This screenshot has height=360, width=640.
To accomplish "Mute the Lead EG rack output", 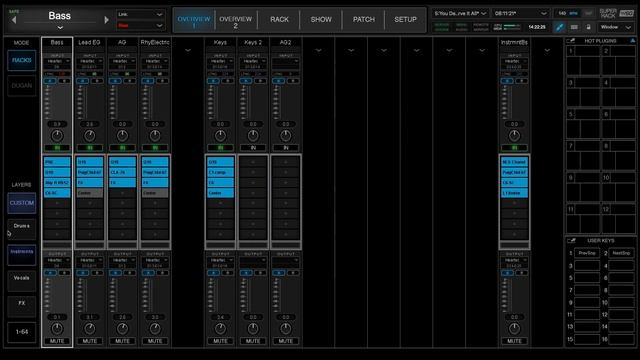I will 90,341.
